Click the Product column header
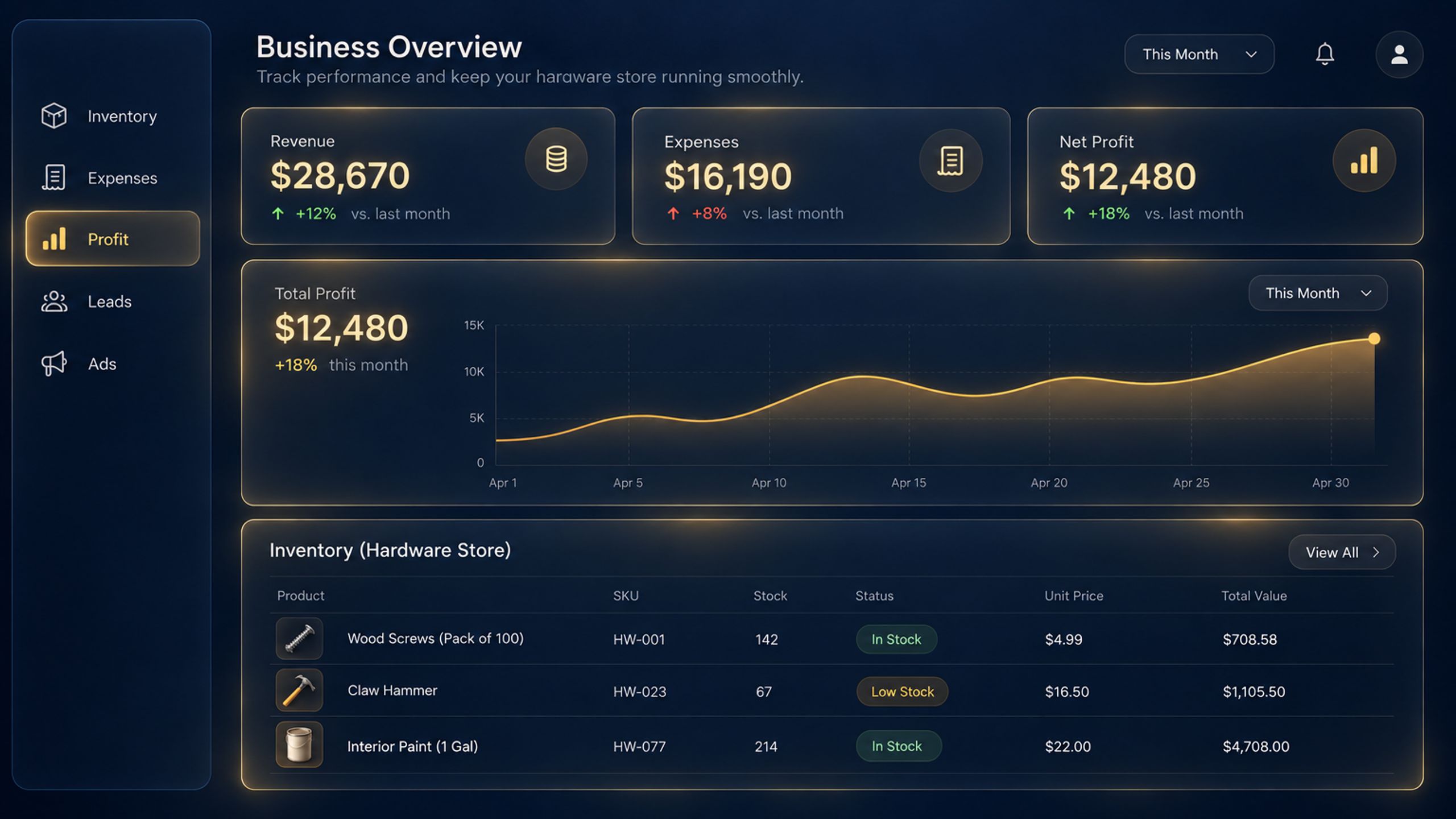Screen dimensions: 1456x819 [x=300, y=595]
